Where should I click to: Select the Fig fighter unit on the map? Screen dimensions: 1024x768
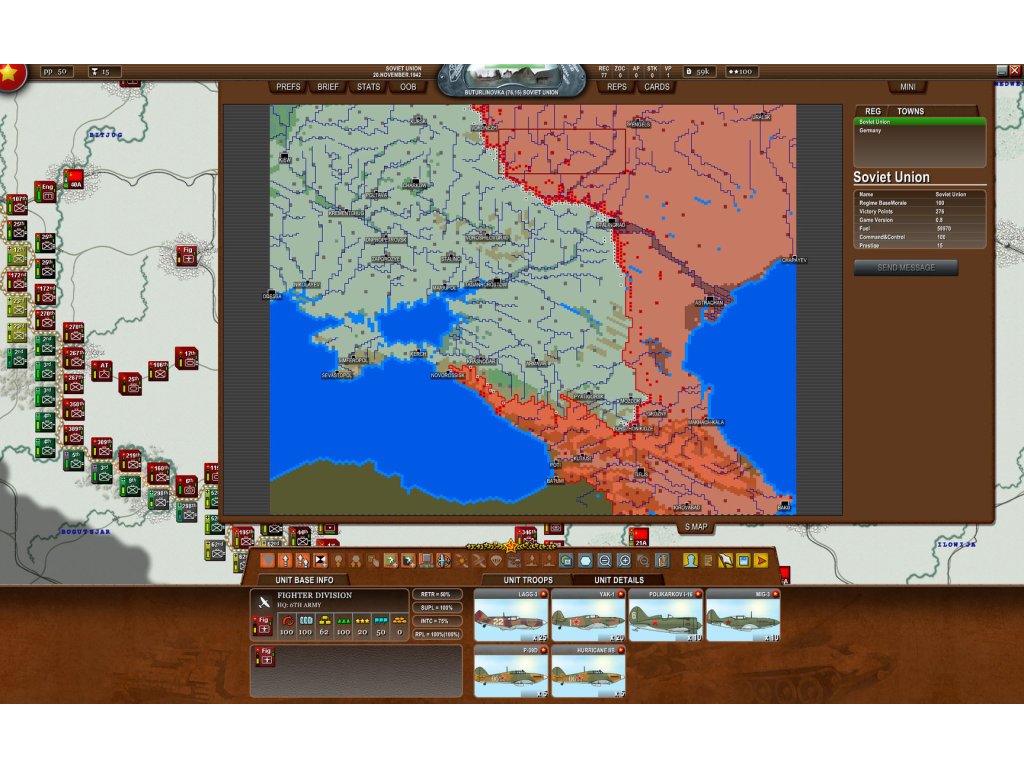[x=187, y=255]
